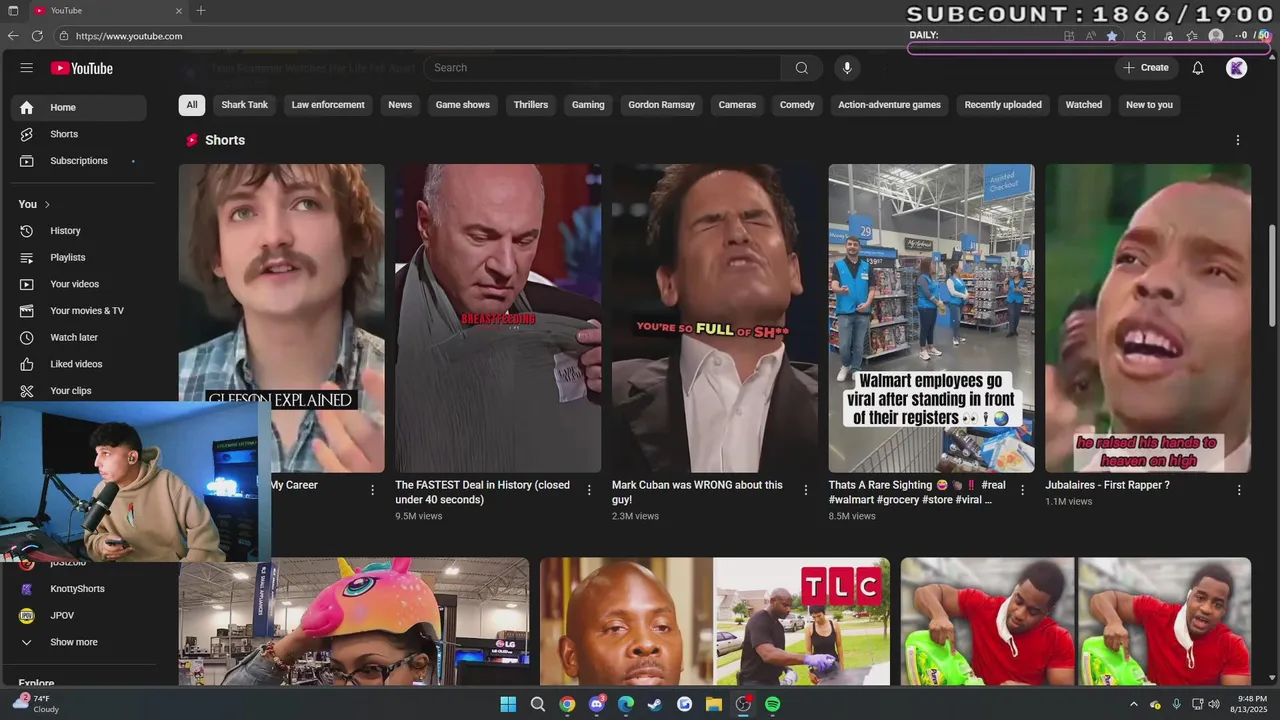This screenshot has width=1280, height=720.
Task: Select the Shark Tank chip
Action: point(245,105)
